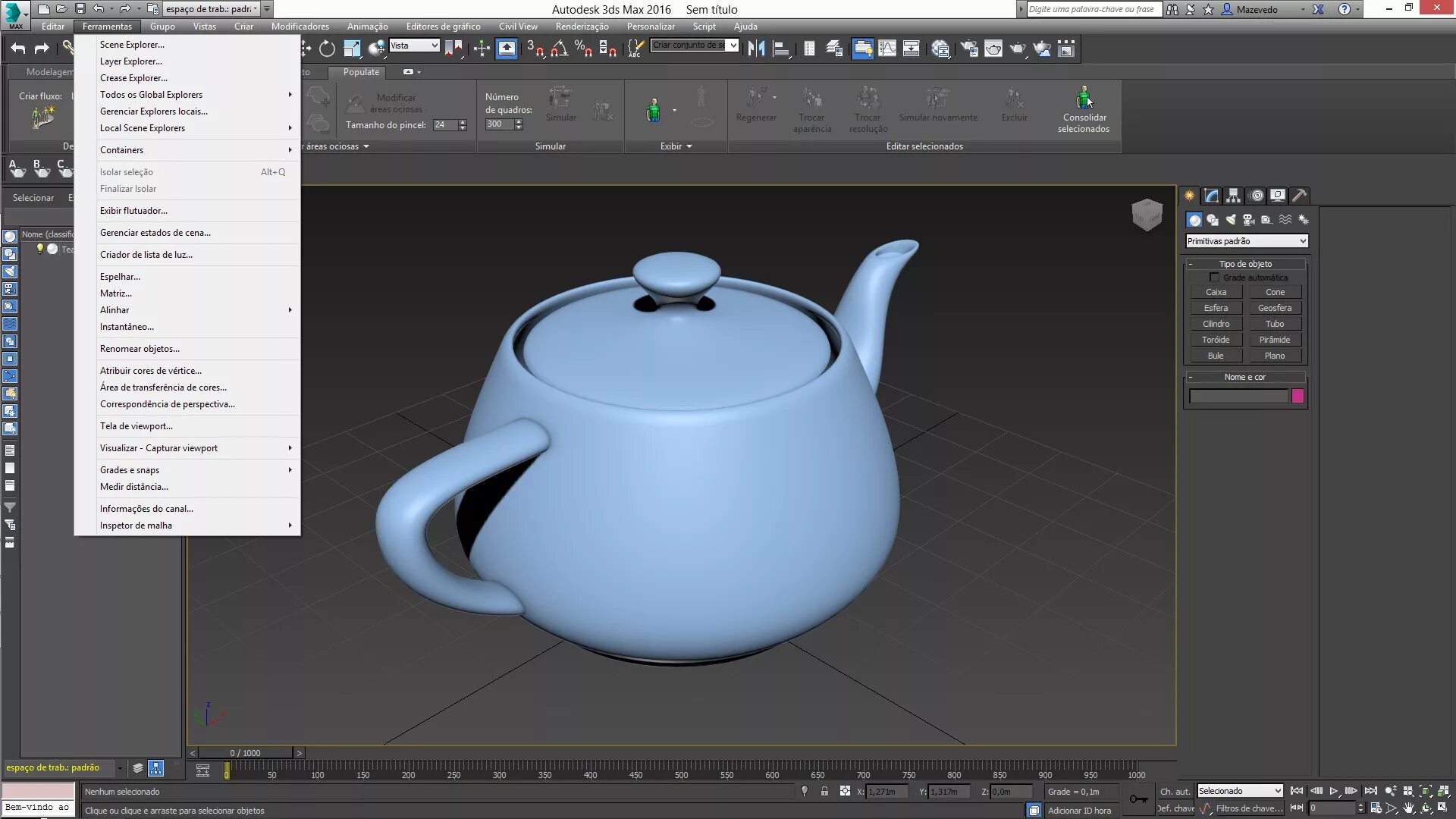Enable the Ch. aut. auto key toggle
Screen dimensions: 1456x819
[x=1175, y=792]
